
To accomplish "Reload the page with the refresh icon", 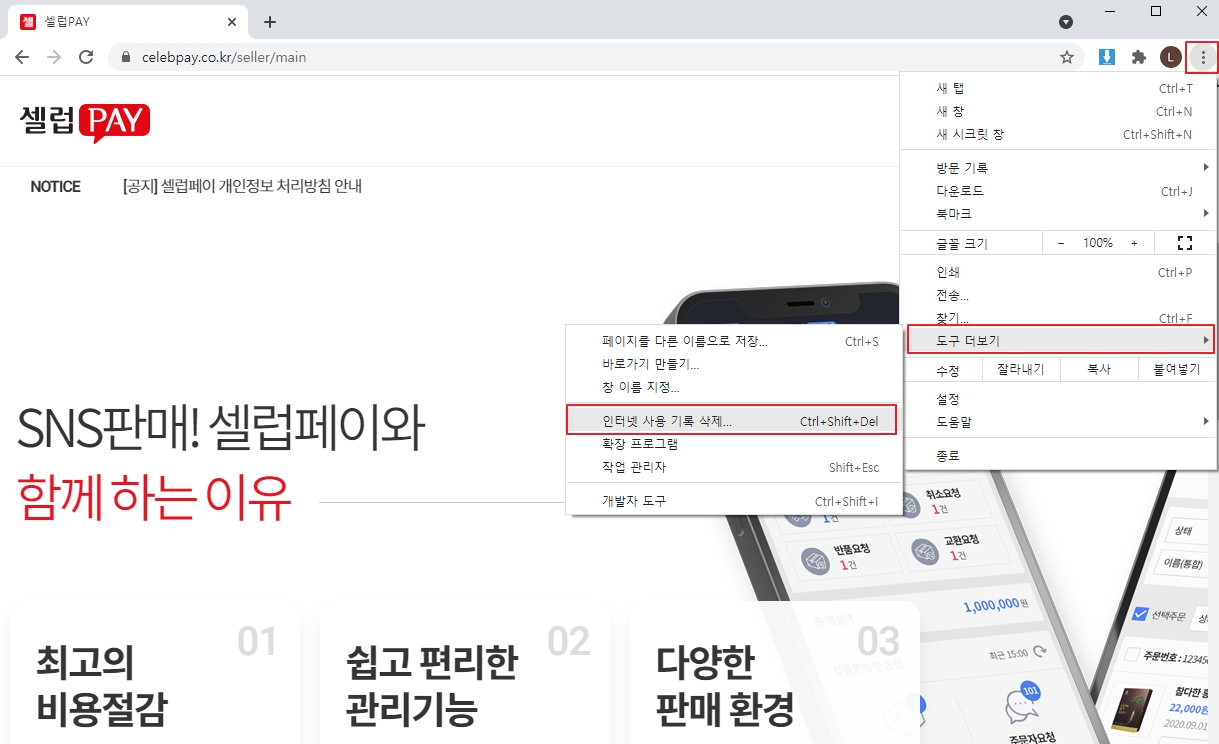I will point(86,57).
